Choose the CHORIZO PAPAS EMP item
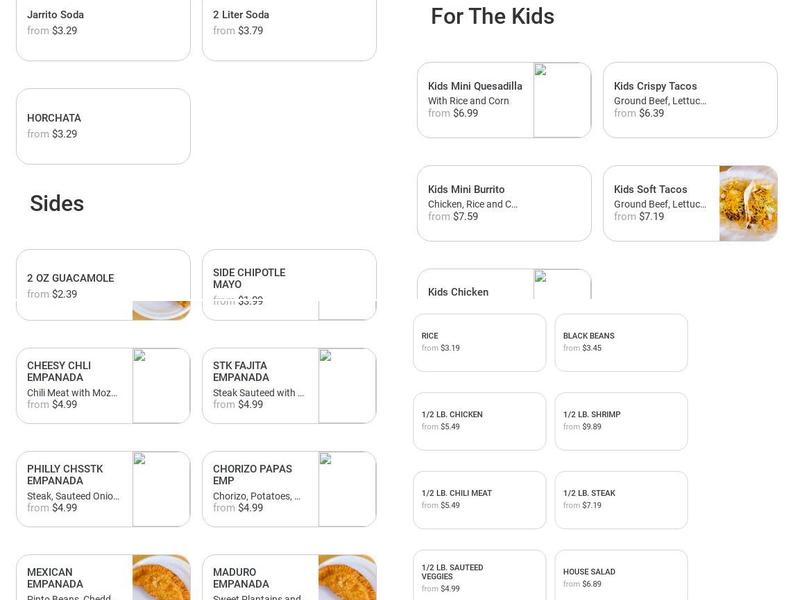Screen dimensions: 800x600 (x=261, y=489)
